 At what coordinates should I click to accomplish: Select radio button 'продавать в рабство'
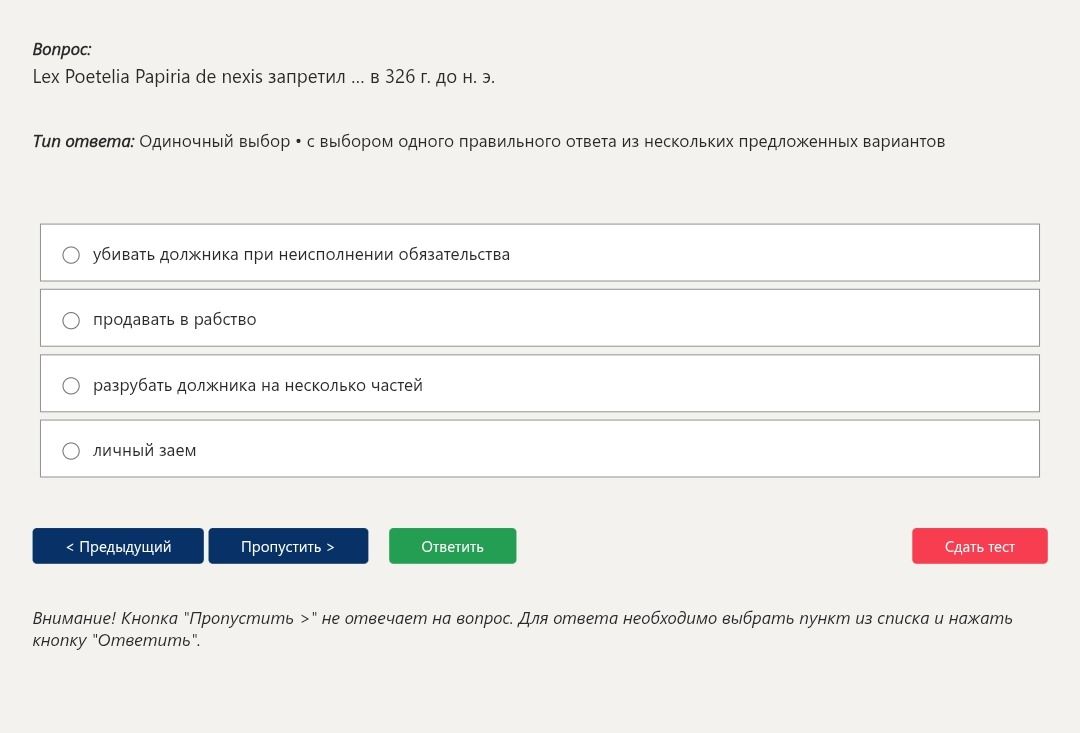71,320
